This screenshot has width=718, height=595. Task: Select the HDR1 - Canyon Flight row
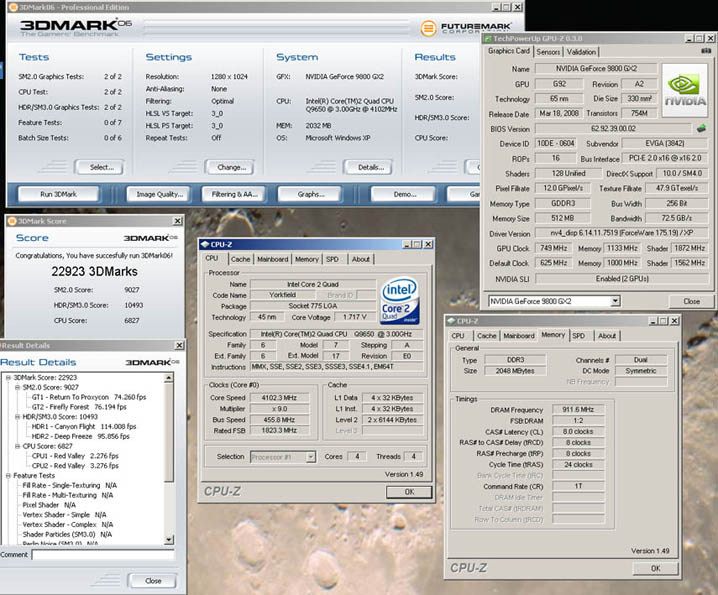pyautogui.click(x=84, y=426)
